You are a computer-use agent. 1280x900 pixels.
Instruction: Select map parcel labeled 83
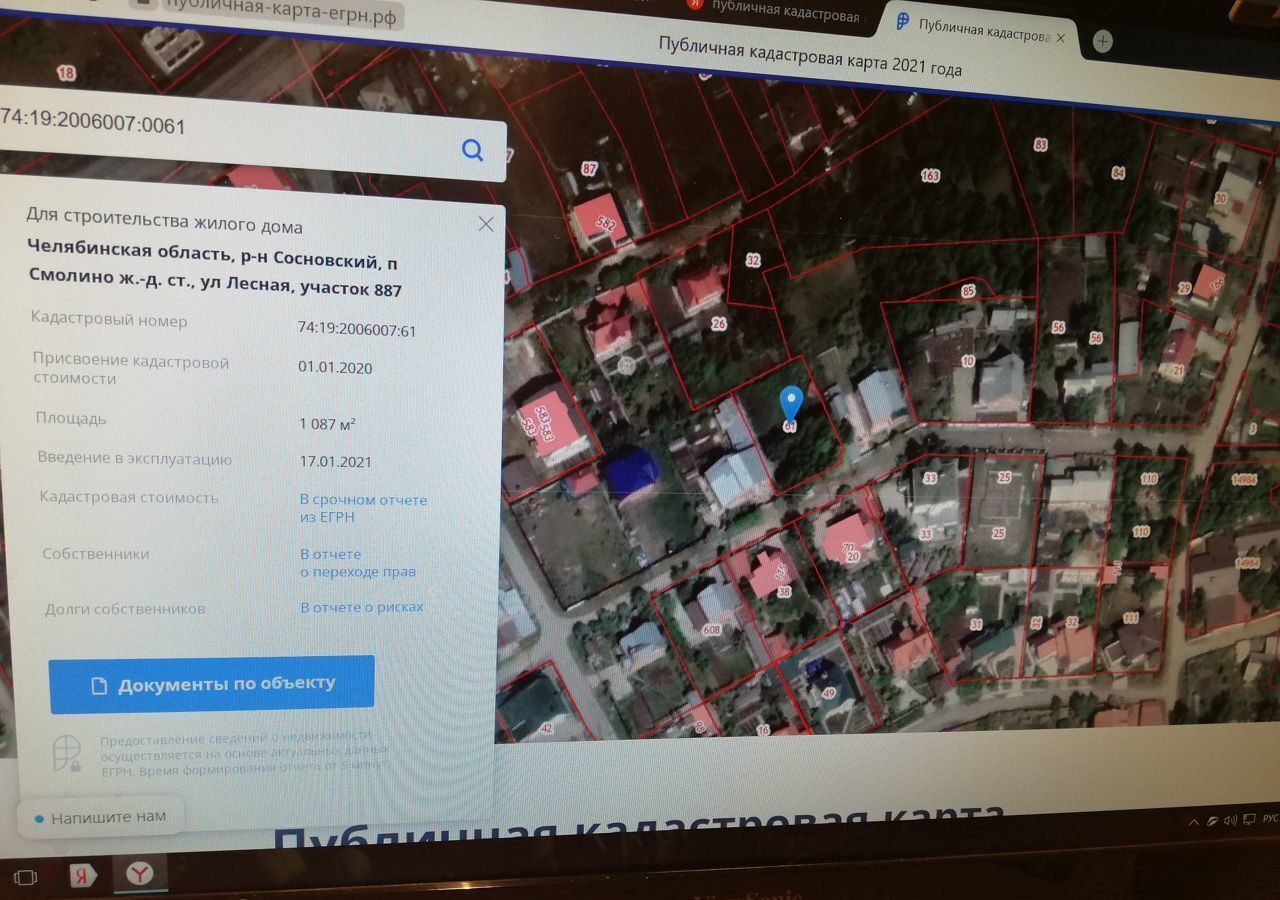1041,145
